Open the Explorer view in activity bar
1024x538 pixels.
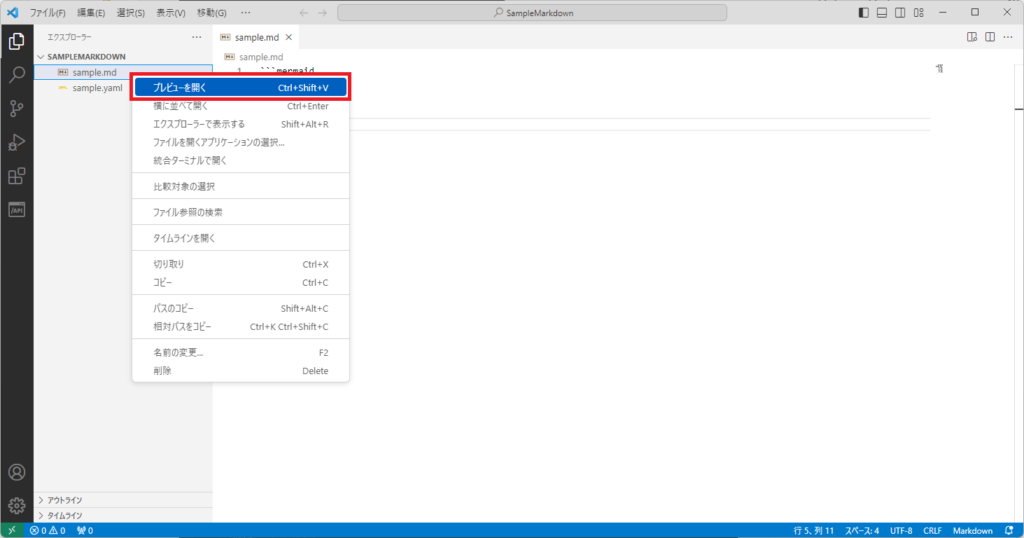[x=16, y=41]
